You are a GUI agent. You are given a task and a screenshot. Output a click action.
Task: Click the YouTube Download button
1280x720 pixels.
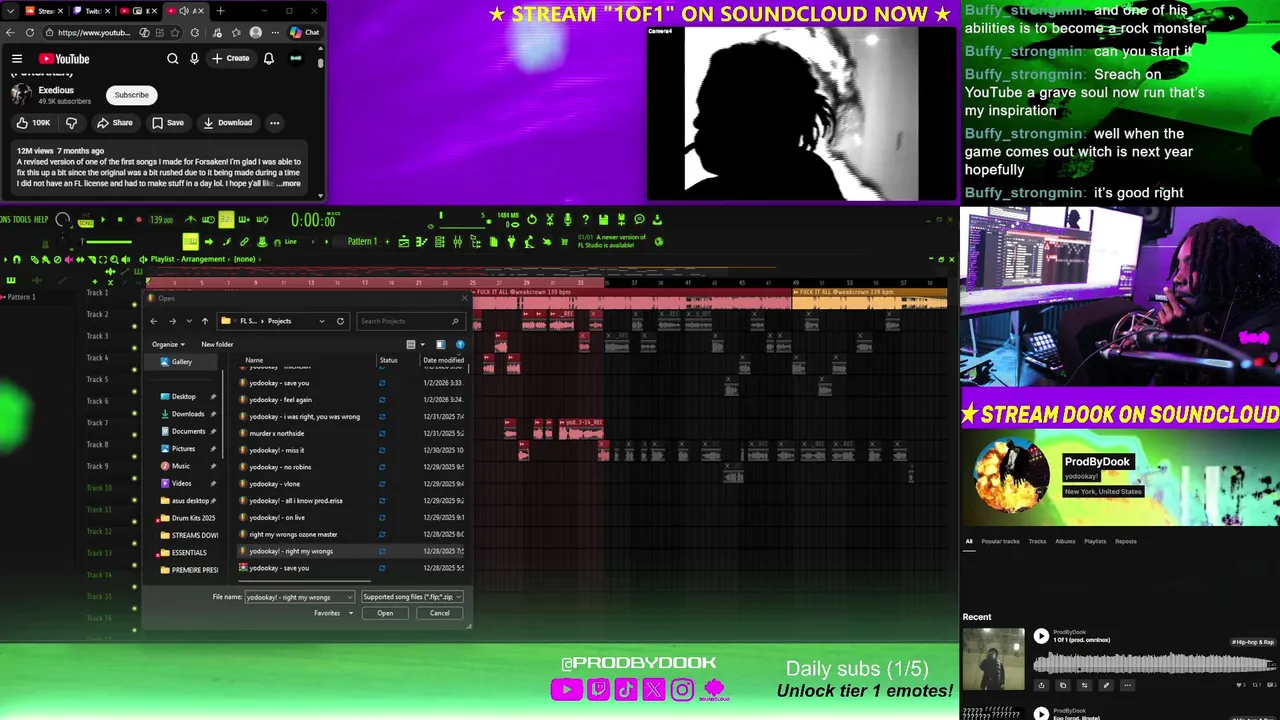pyautogui.click(x=227, y=123)
